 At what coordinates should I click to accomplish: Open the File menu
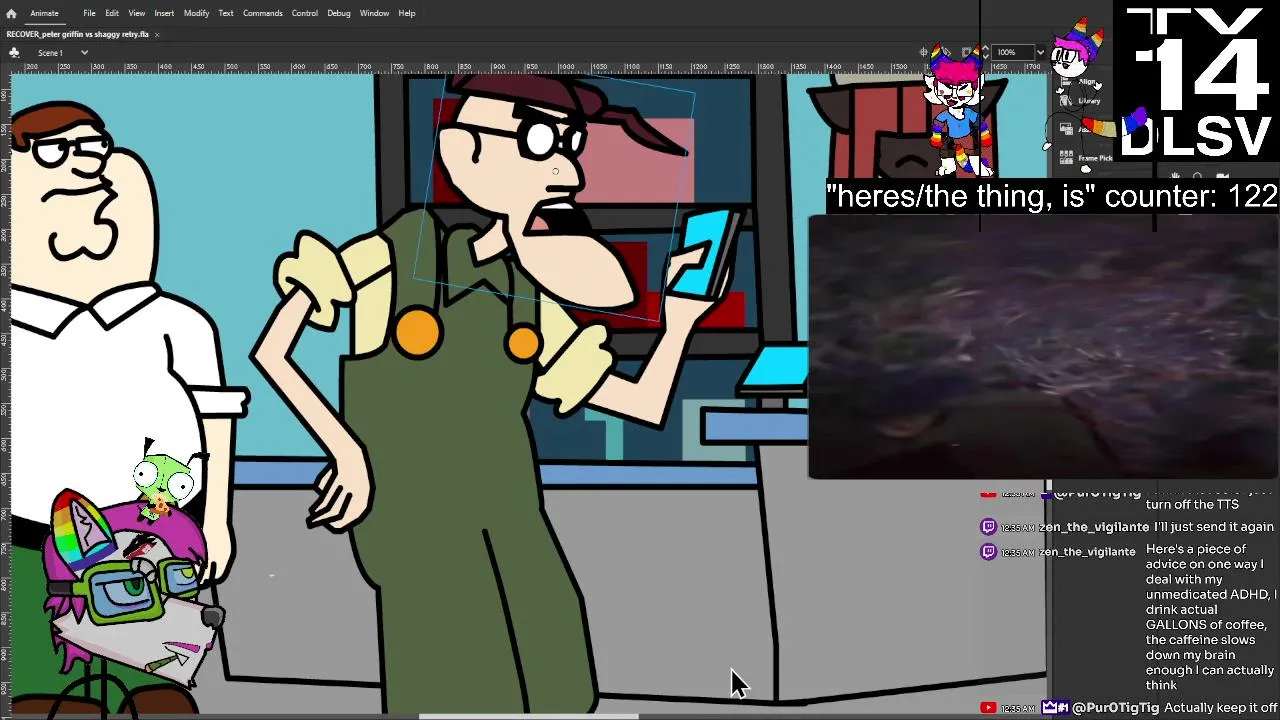tap(89, 13)
